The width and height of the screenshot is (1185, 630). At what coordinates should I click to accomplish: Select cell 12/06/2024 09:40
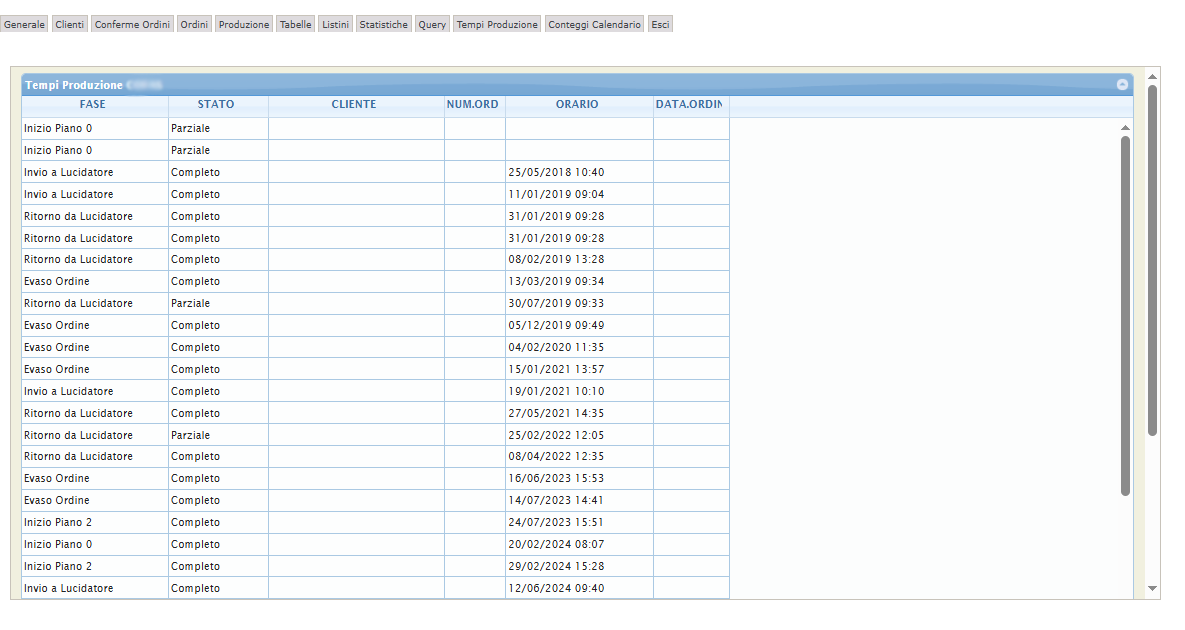coord(579,588)
